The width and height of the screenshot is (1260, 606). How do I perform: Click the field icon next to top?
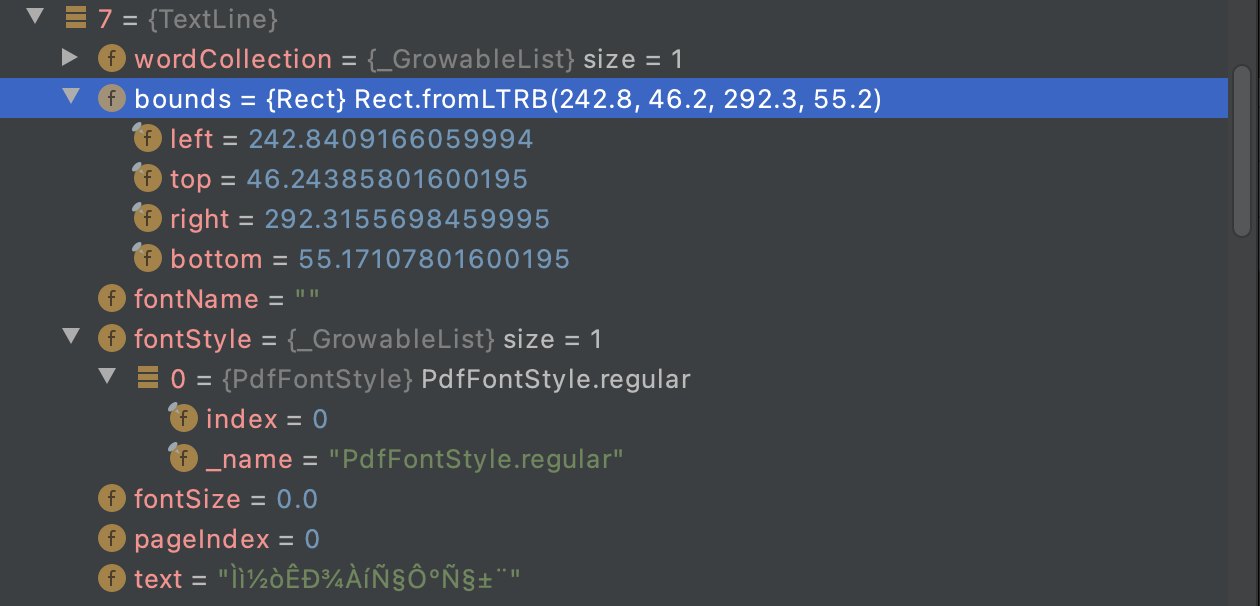pyautogui.click(x=147, y=178)
